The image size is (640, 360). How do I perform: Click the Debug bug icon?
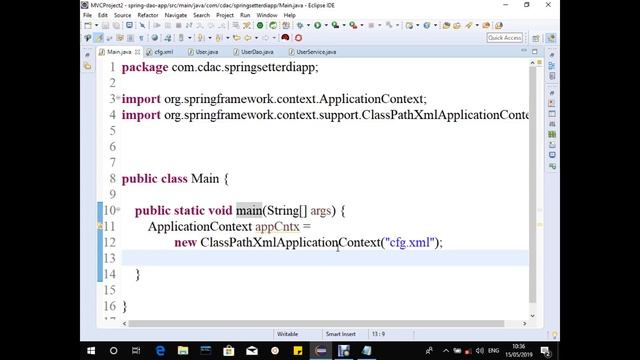coord(300,25)
